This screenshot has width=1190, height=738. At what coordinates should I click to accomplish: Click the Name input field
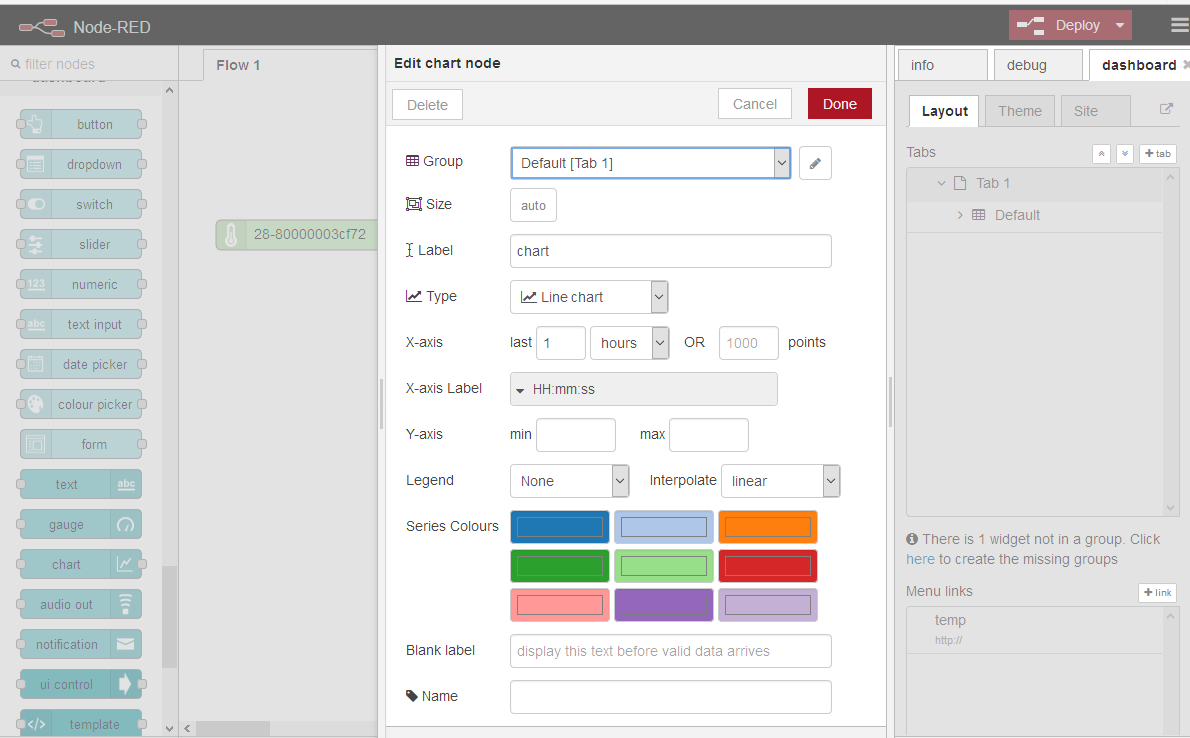coord(671,697)
